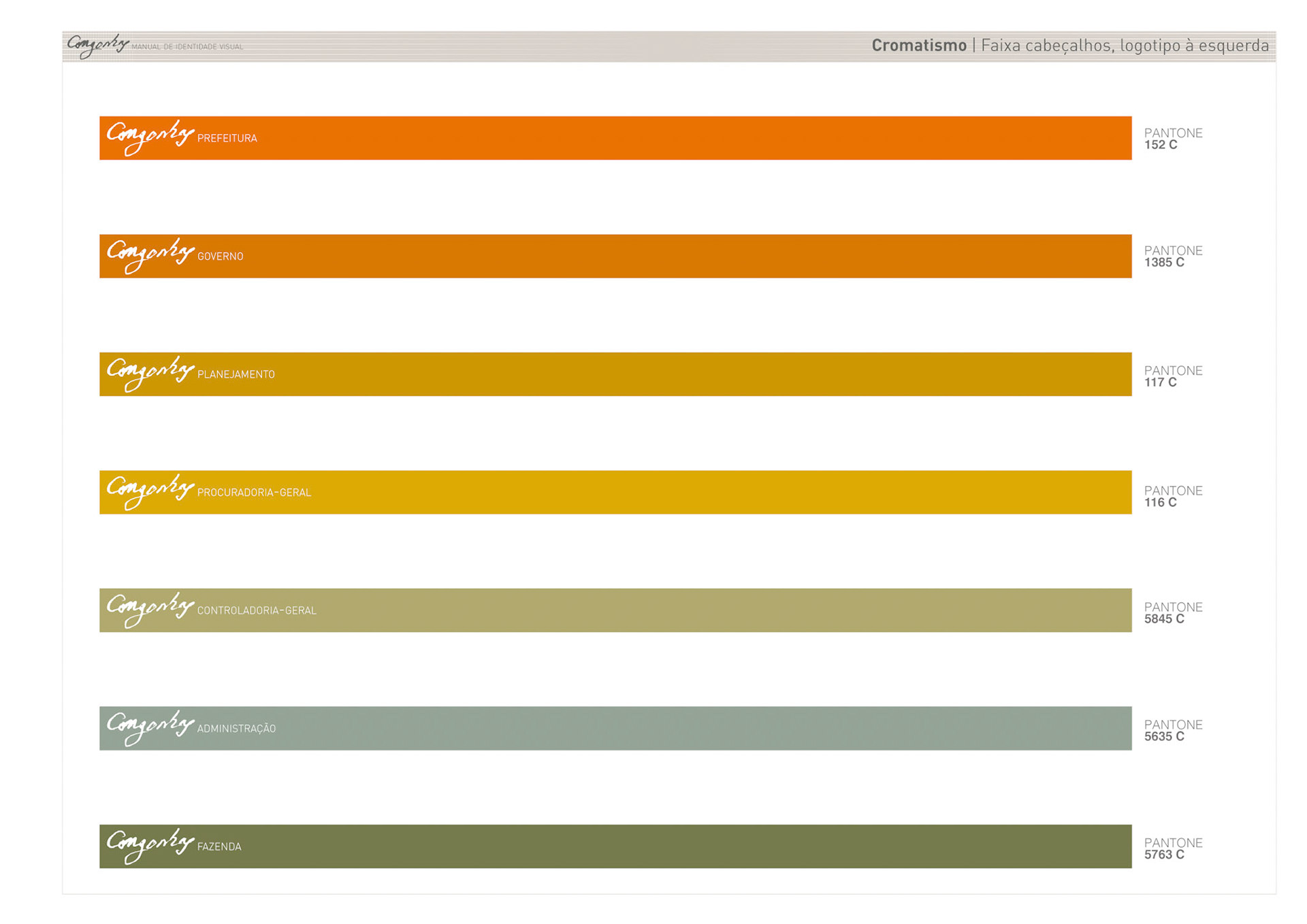Click the PREFEITURA label text
Viewport: 1307px width, 924px height.
click(x=227, y=138)
